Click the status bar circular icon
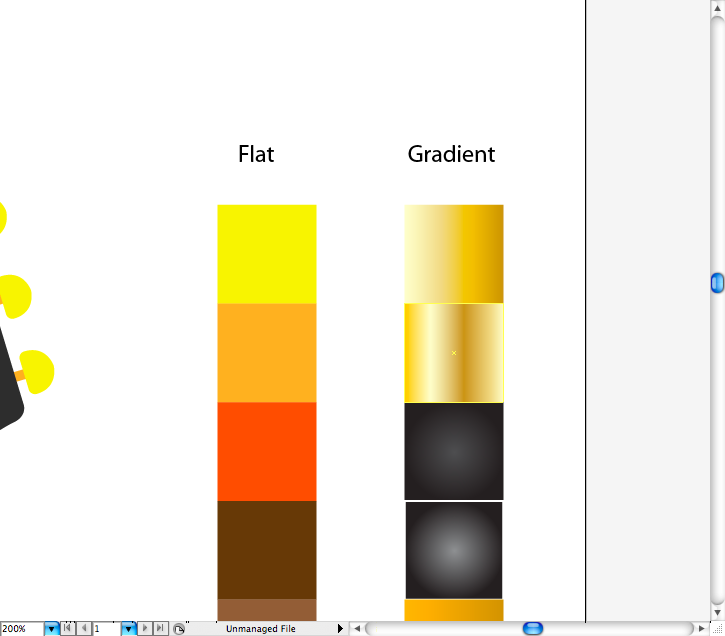The image size is (725, 636). (178, 629)
